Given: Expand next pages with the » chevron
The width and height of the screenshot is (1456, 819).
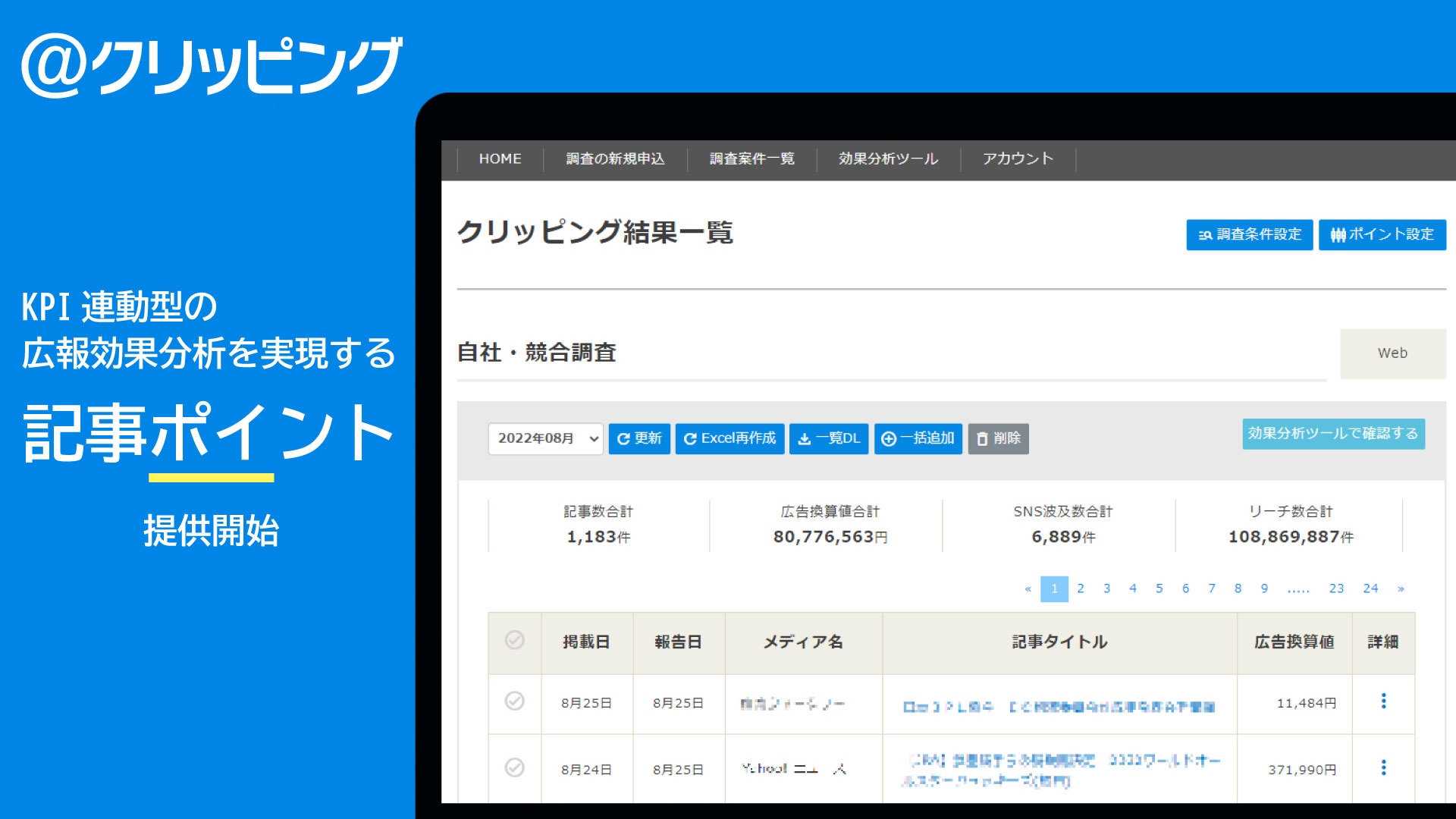Looking at the screenshot, I should (1401, 588).
